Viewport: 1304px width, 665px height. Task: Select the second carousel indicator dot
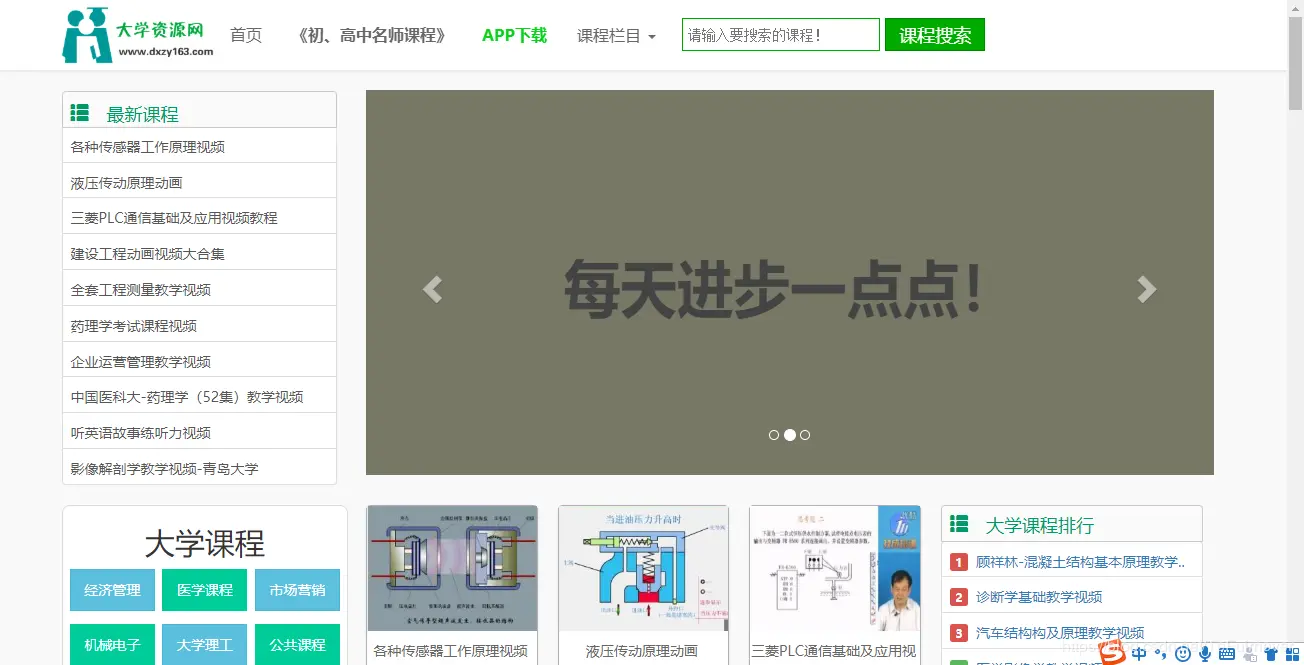pyautogui.click(x=790, y=435)
